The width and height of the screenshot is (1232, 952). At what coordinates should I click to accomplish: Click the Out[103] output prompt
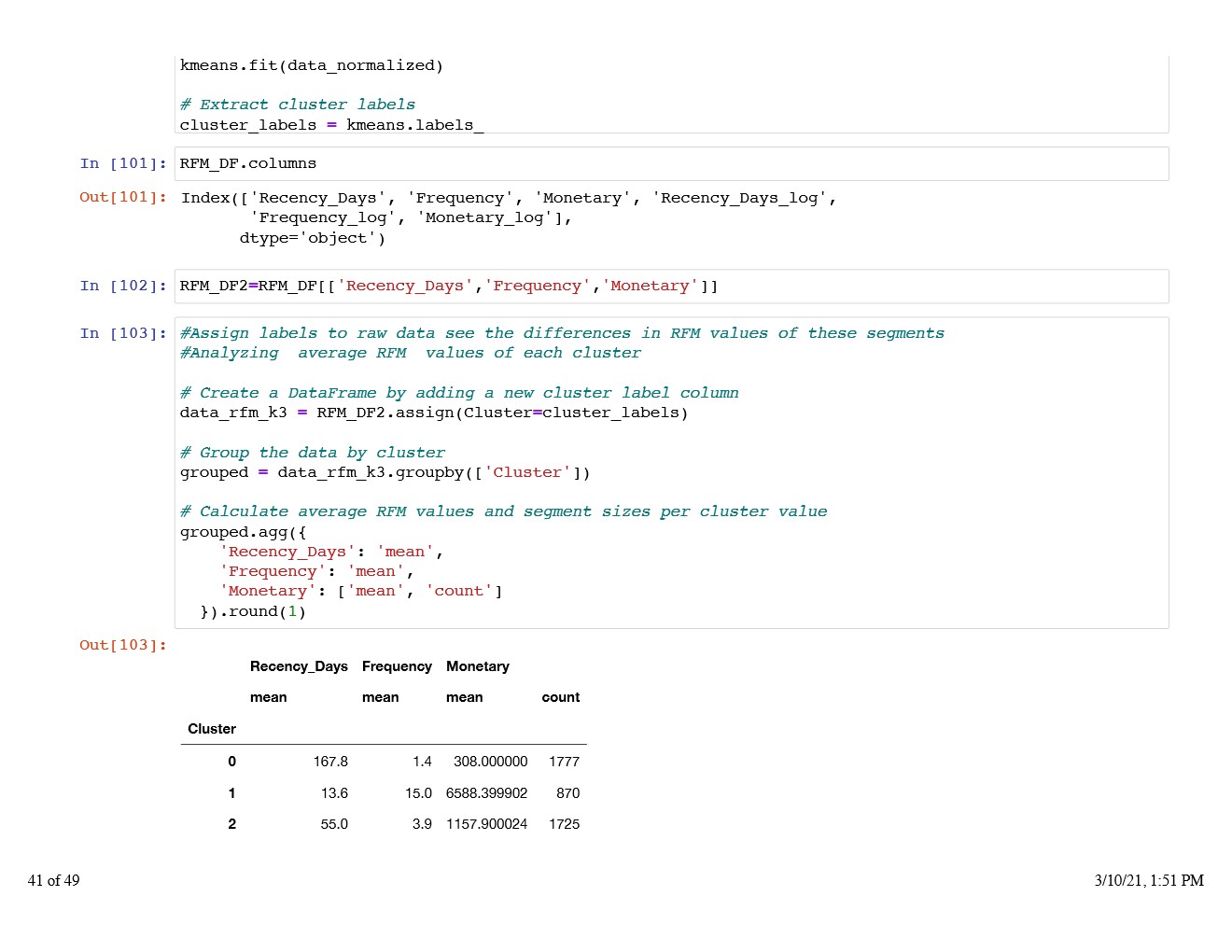pos(123,645)
